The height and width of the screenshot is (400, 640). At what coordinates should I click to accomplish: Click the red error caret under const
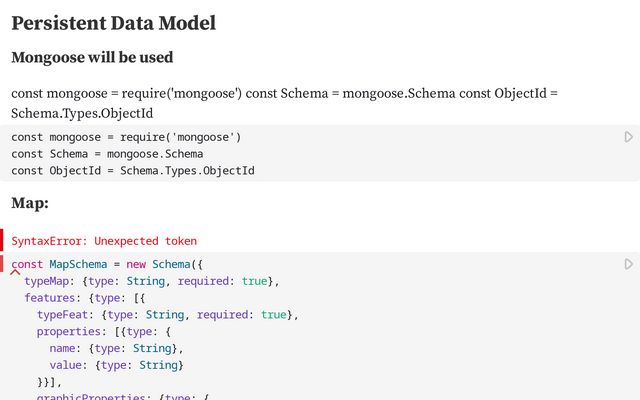coord(16,272)
